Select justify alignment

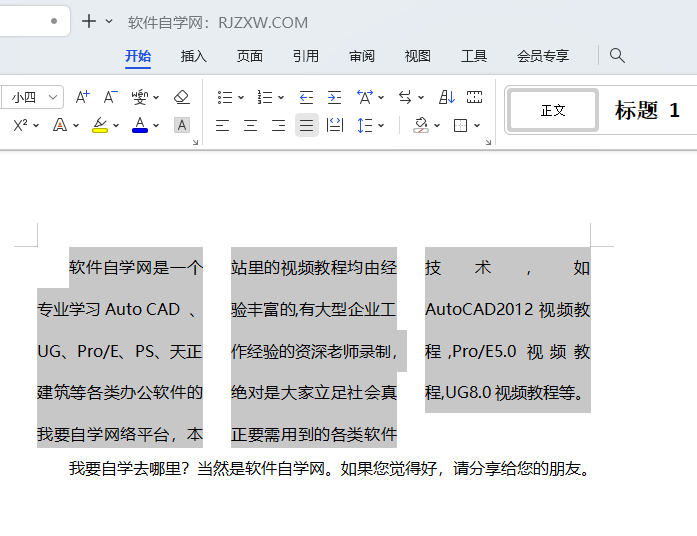point(307,125)
